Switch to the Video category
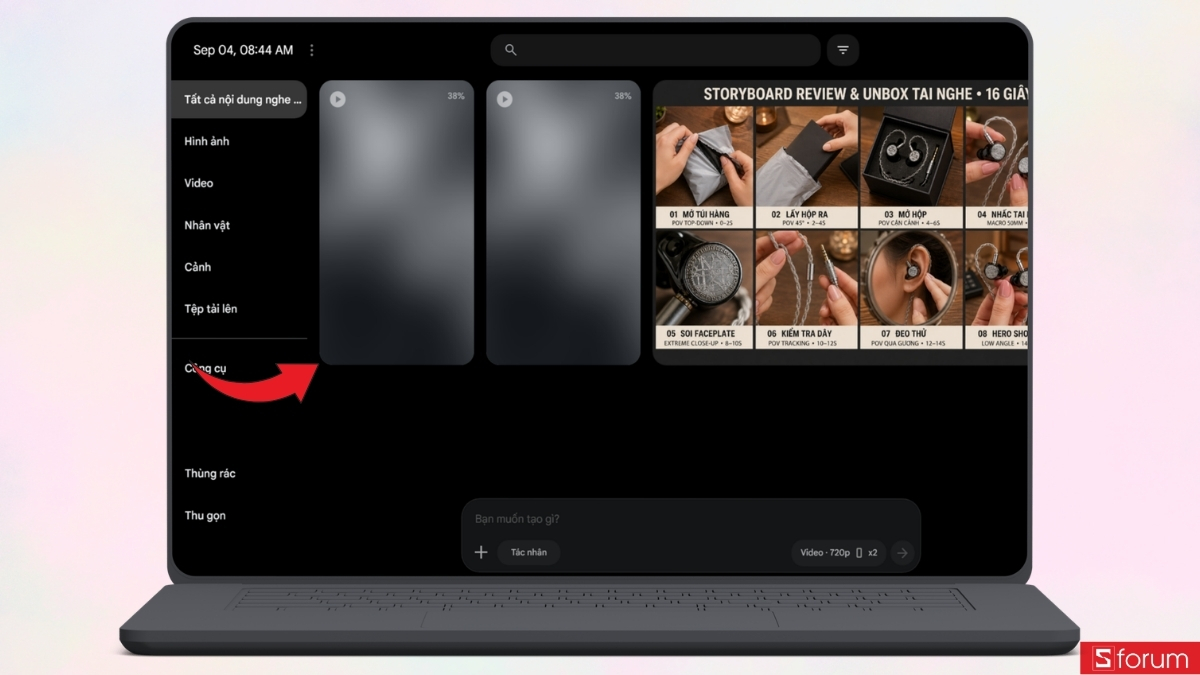This screenshot has width=1200, height=675. 199,183
